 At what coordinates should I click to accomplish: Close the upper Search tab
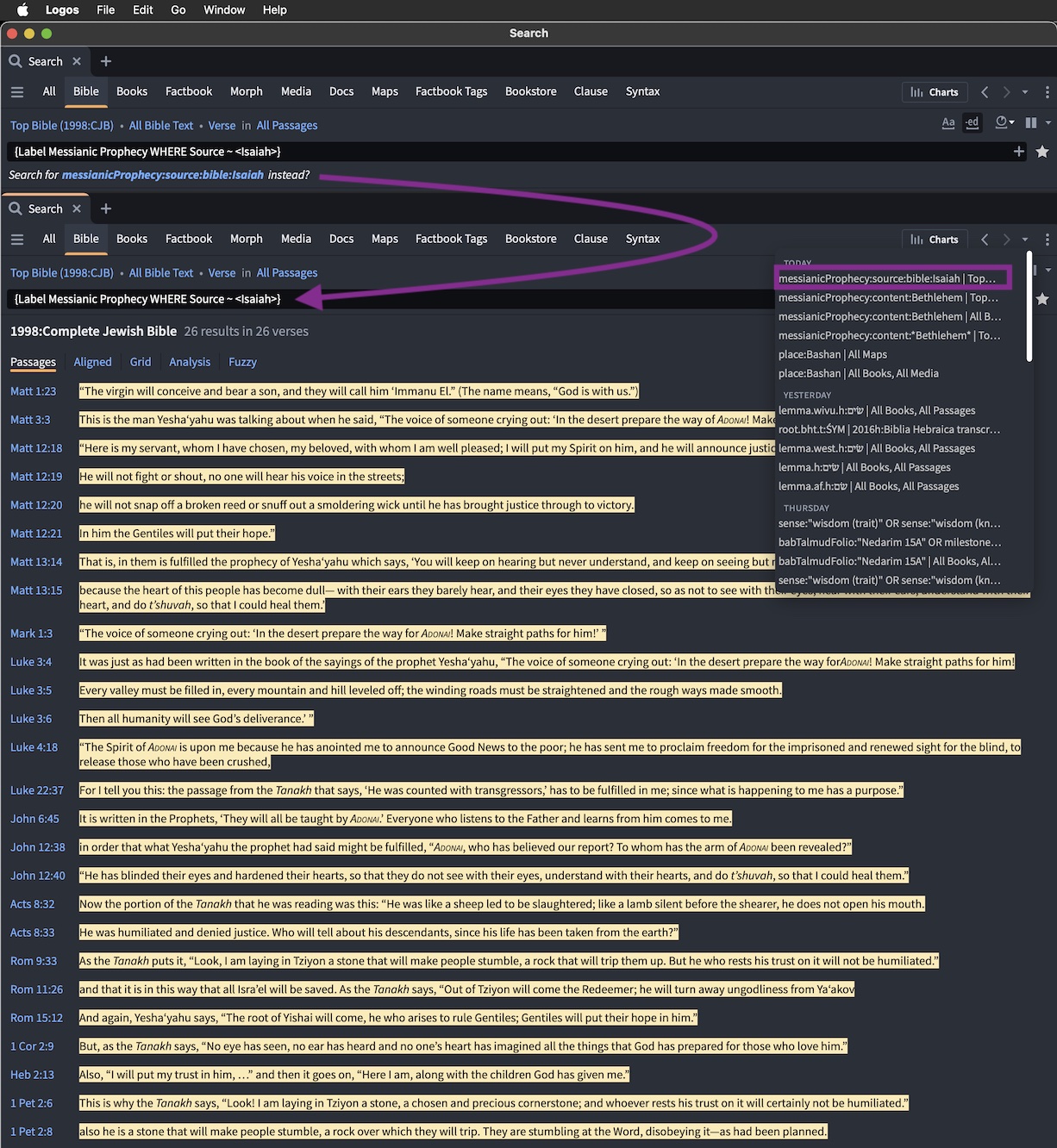click(x=77, y=61)
